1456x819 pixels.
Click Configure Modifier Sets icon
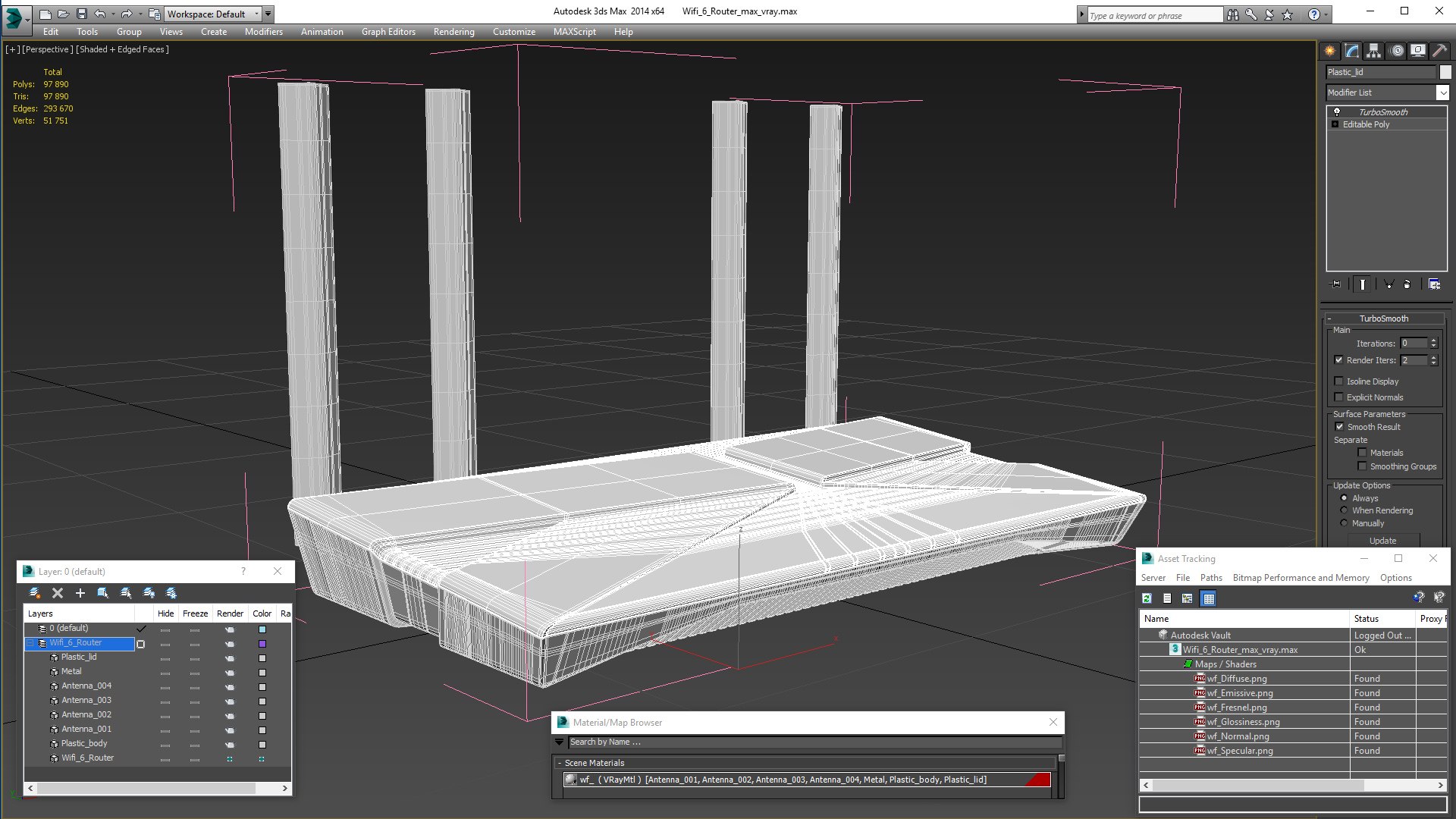click(x=1434, y=284)
